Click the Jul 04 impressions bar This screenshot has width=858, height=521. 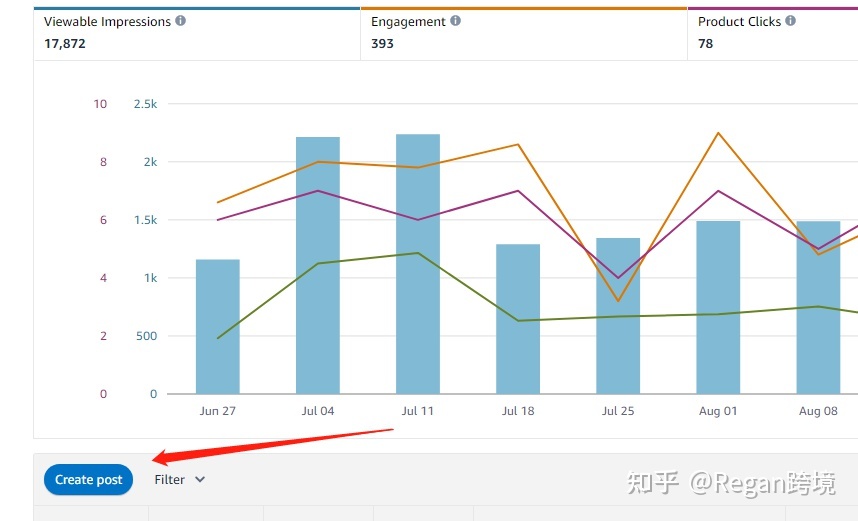318,265
